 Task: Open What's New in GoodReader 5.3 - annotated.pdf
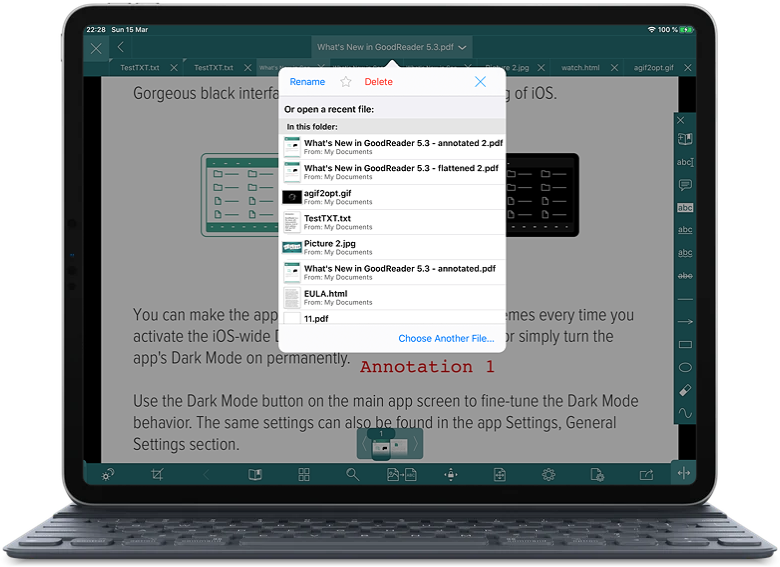392,273
